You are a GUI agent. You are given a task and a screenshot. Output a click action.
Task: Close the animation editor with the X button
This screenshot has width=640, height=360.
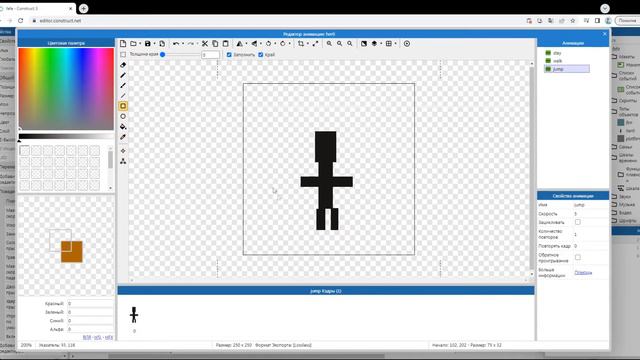(x=604, y=34)
